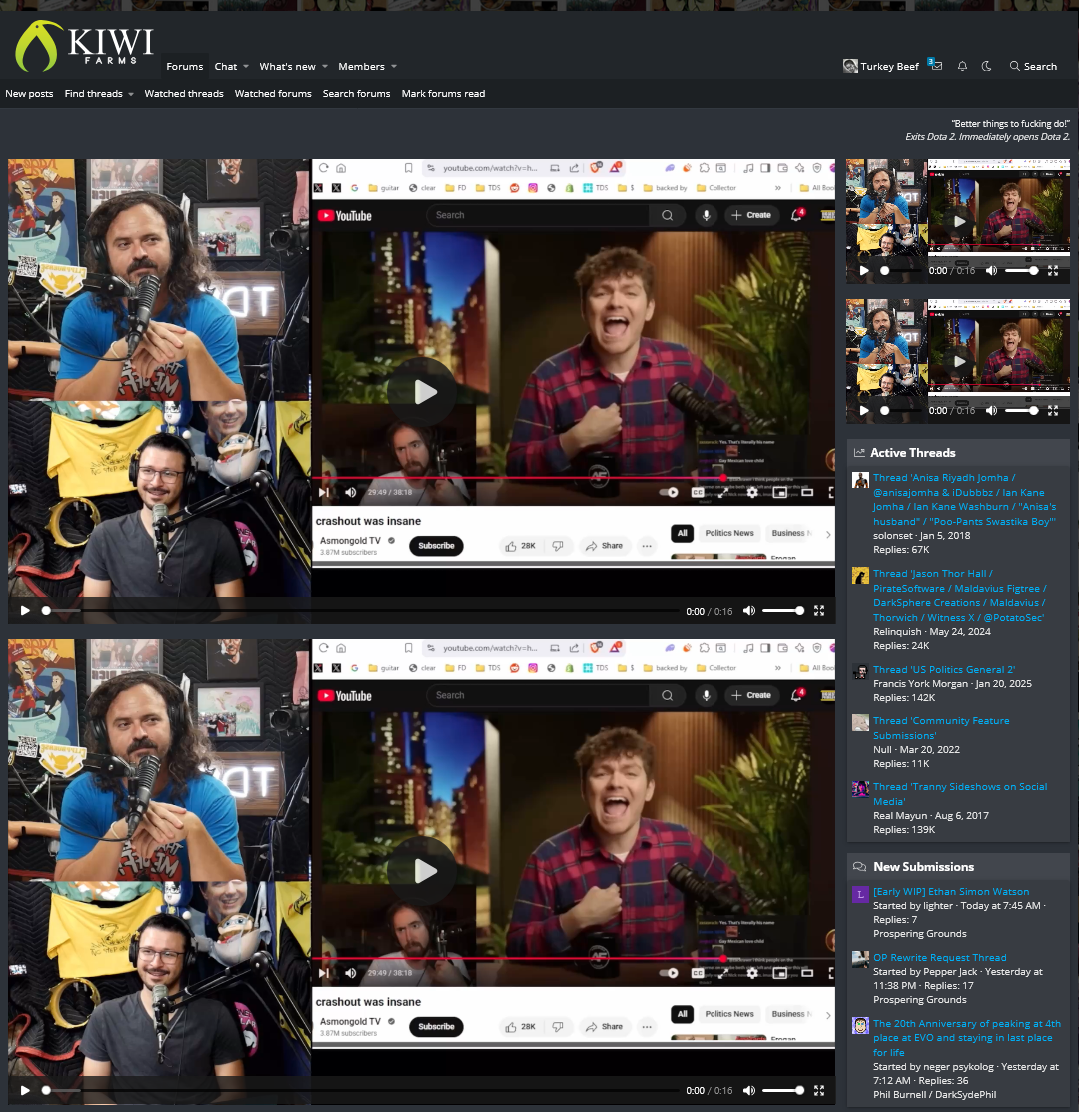Open Watched forums
Screen dimensions: 1080x1112
(273, 94)
